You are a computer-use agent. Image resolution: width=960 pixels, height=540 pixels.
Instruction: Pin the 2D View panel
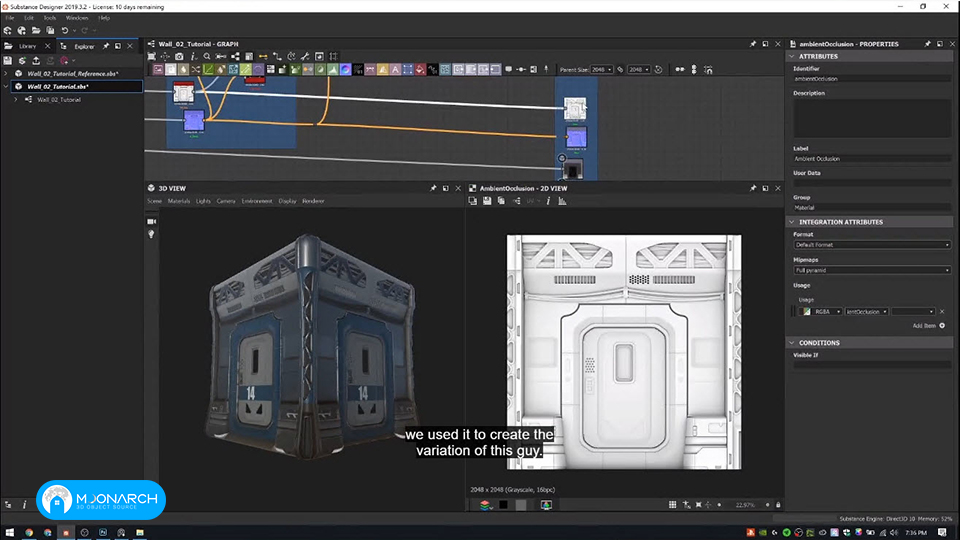point(752,189)
